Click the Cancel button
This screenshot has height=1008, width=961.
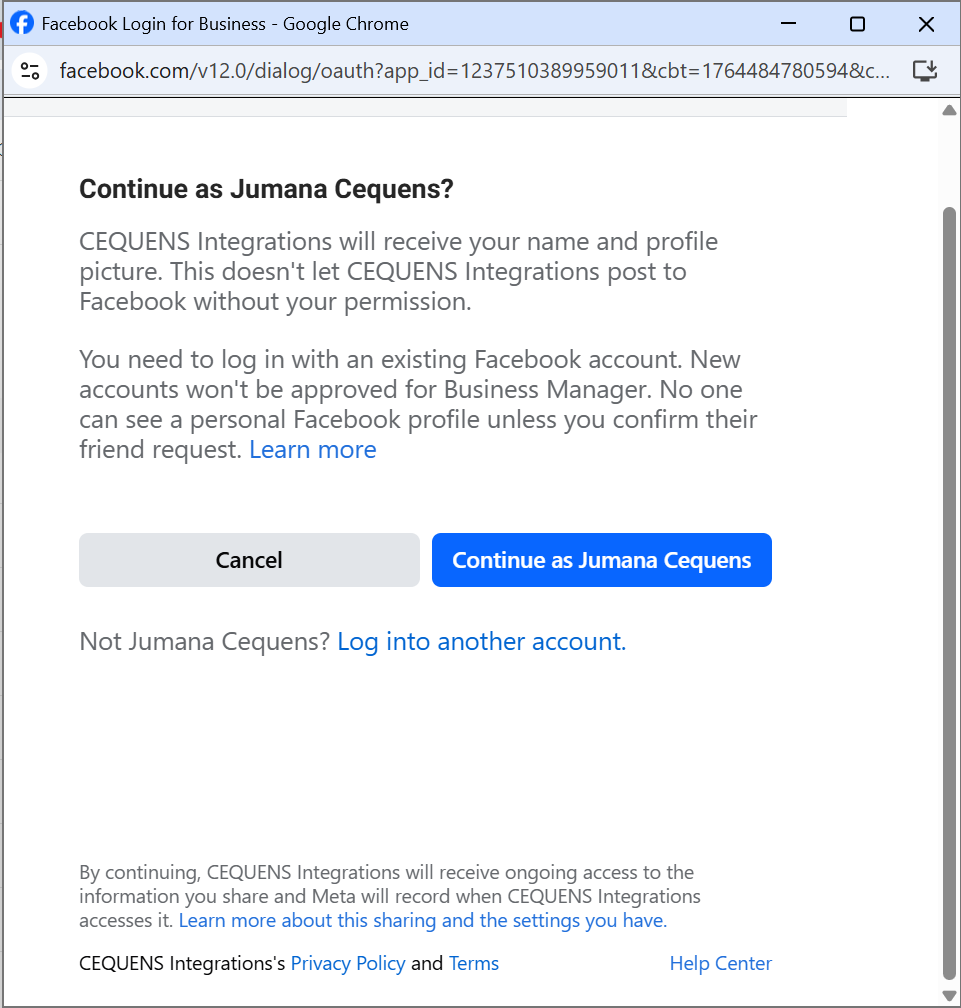(248, 560)
